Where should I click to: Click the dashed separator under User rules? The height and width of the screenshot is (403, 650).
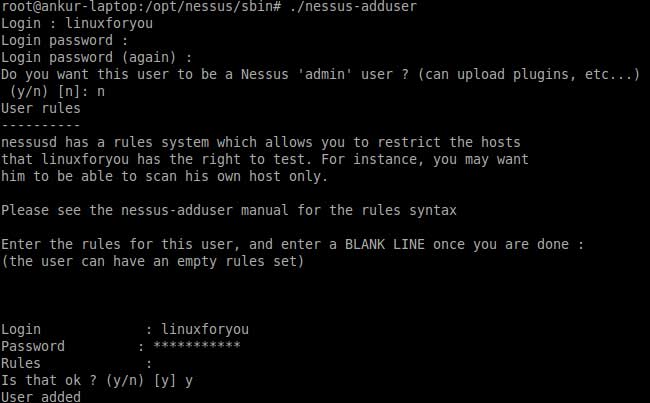40,125
